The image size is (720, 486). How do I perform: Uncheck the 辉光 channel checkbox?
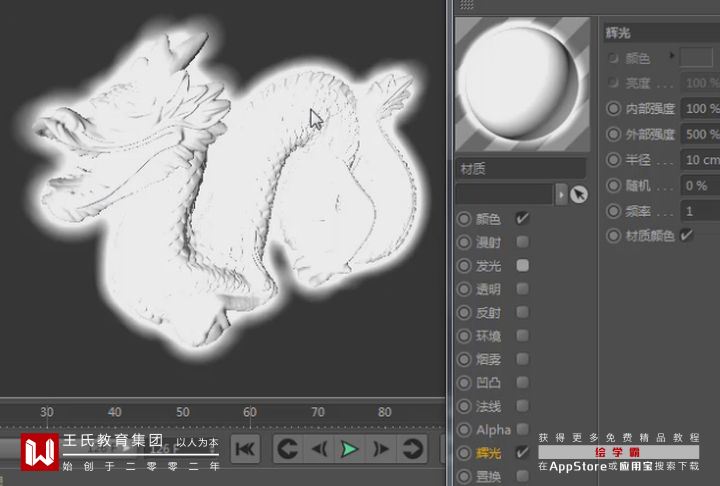click(x=522, y=452)
